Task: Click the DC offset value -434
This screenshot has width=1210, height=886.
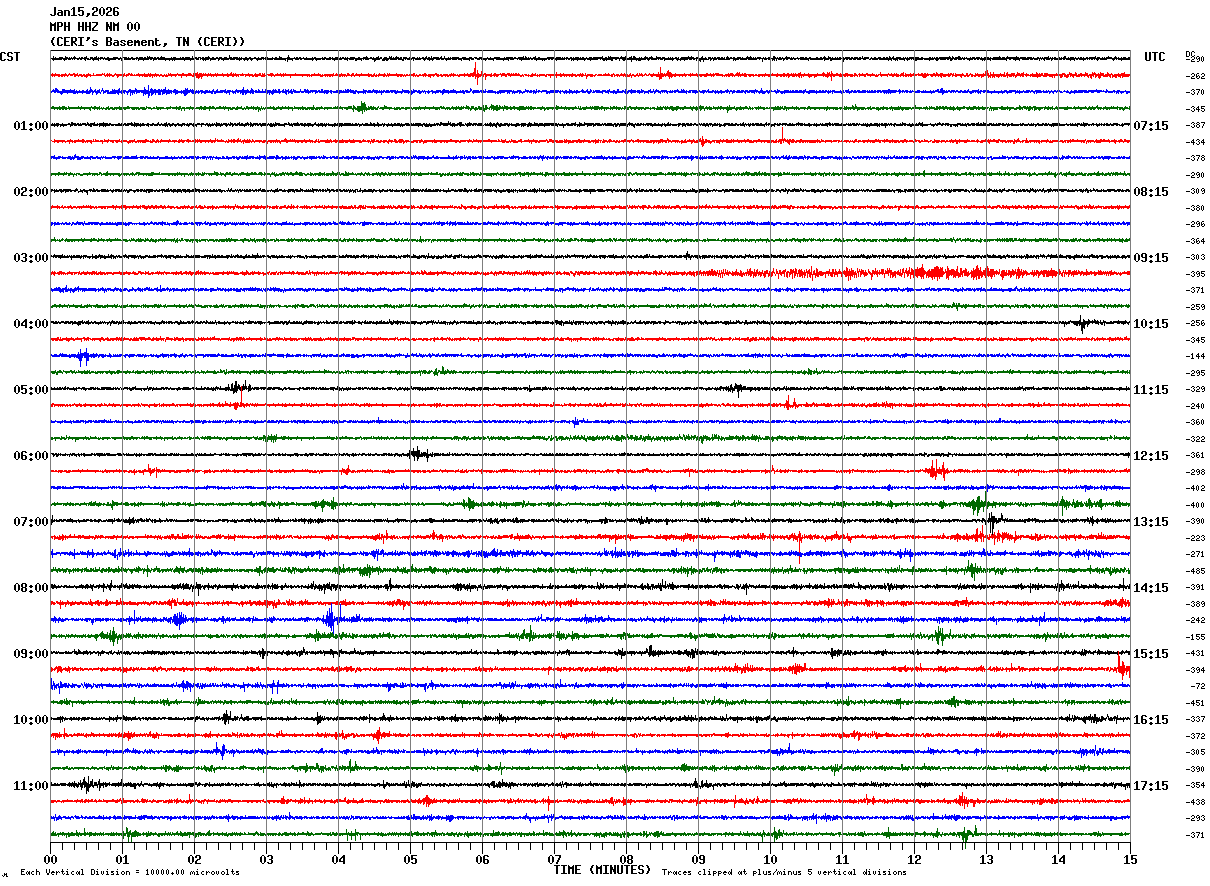Action: pos(1195,142)
